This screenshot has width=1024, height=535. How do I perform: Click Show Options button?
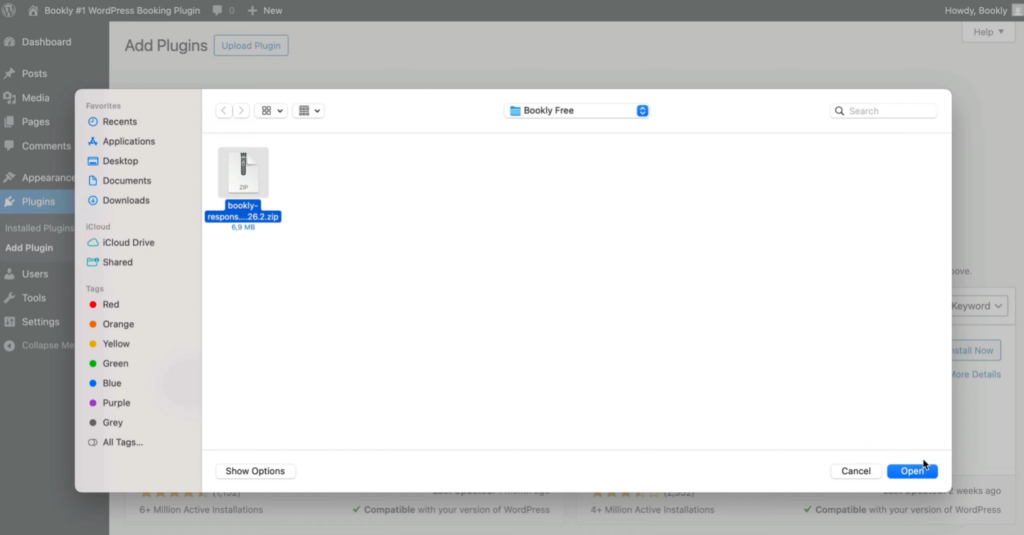click(x=255, y=471)
